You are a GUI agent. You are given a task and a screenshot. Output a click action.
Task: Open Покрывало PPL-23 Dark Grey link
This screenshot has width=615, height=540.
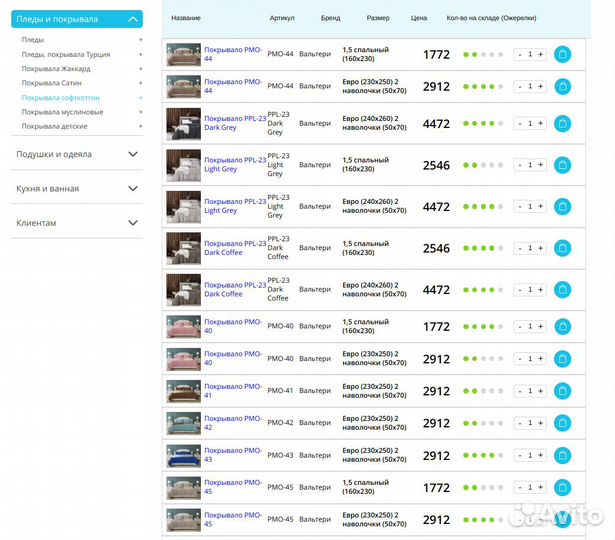pos(234,123)
